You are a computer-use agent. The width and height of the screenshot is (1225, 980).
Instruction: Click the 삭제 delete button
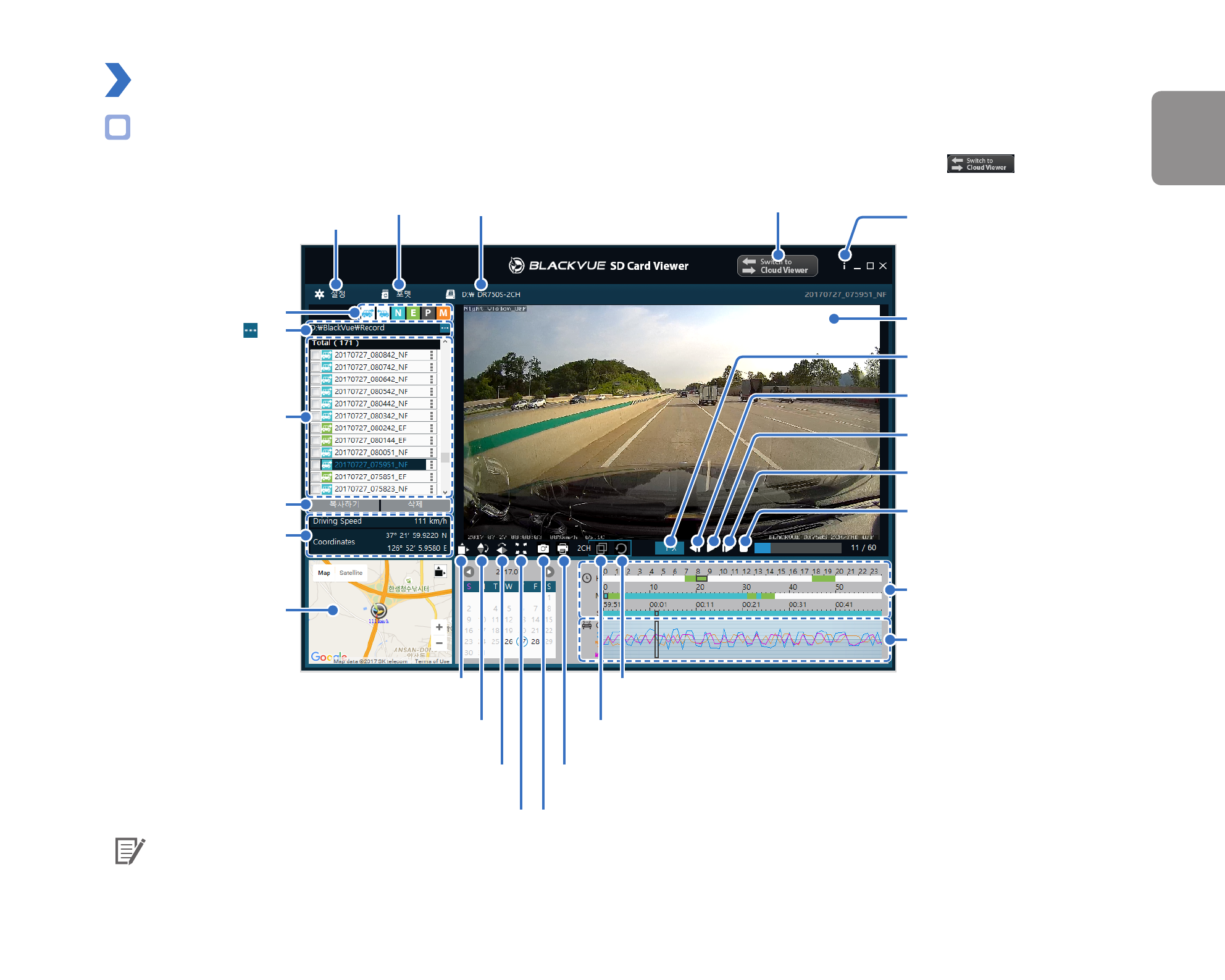[415, 505]
